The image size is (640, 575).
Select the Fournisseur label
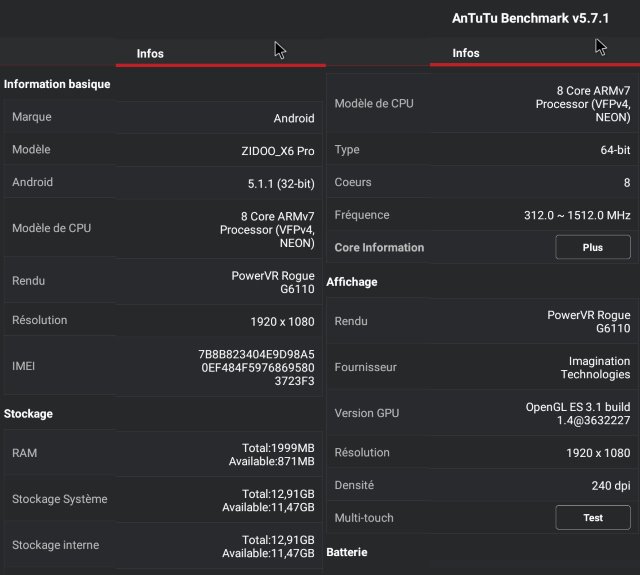(365, 367)
